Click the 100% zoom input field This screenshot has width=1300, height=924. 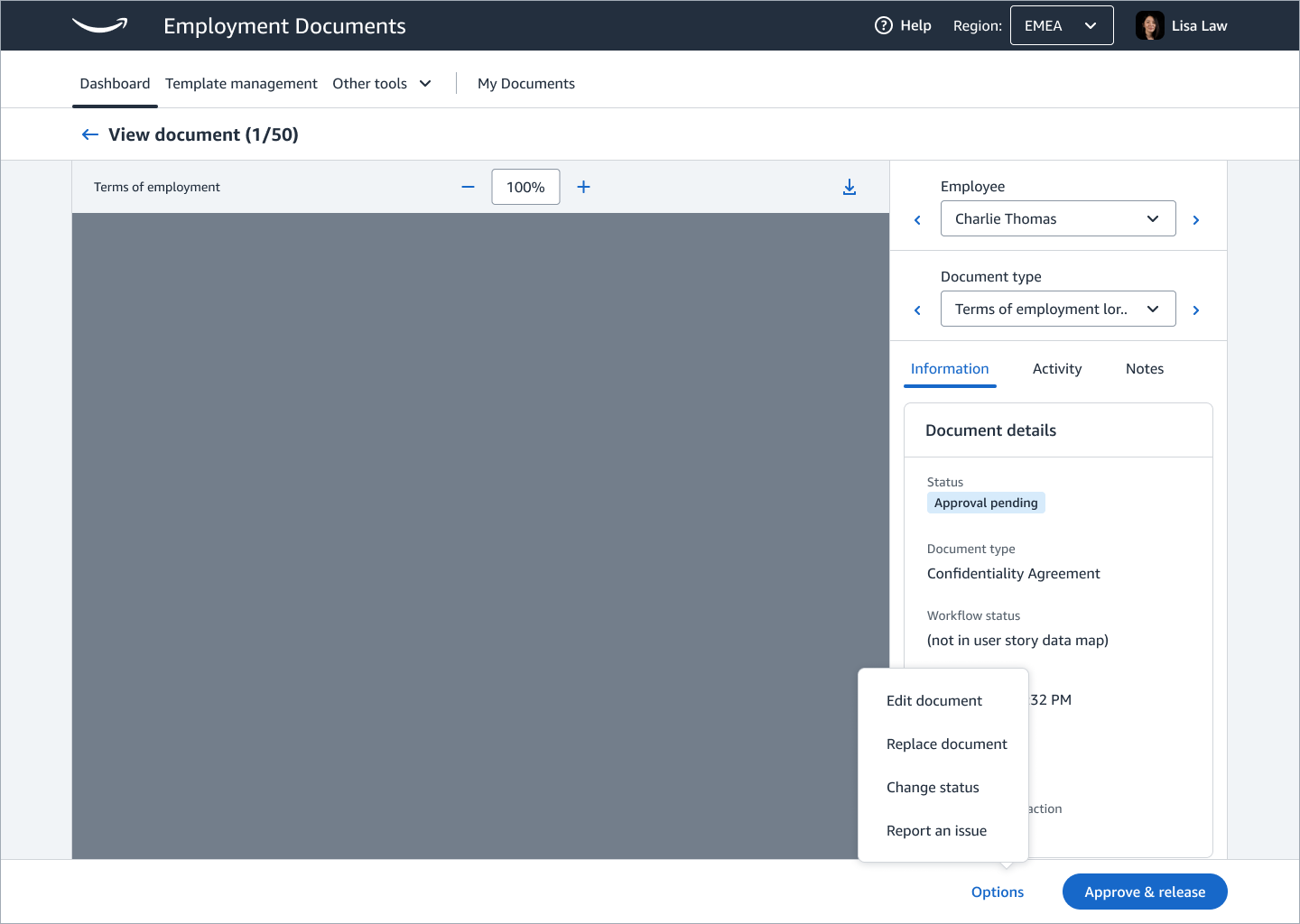(525, 187)
